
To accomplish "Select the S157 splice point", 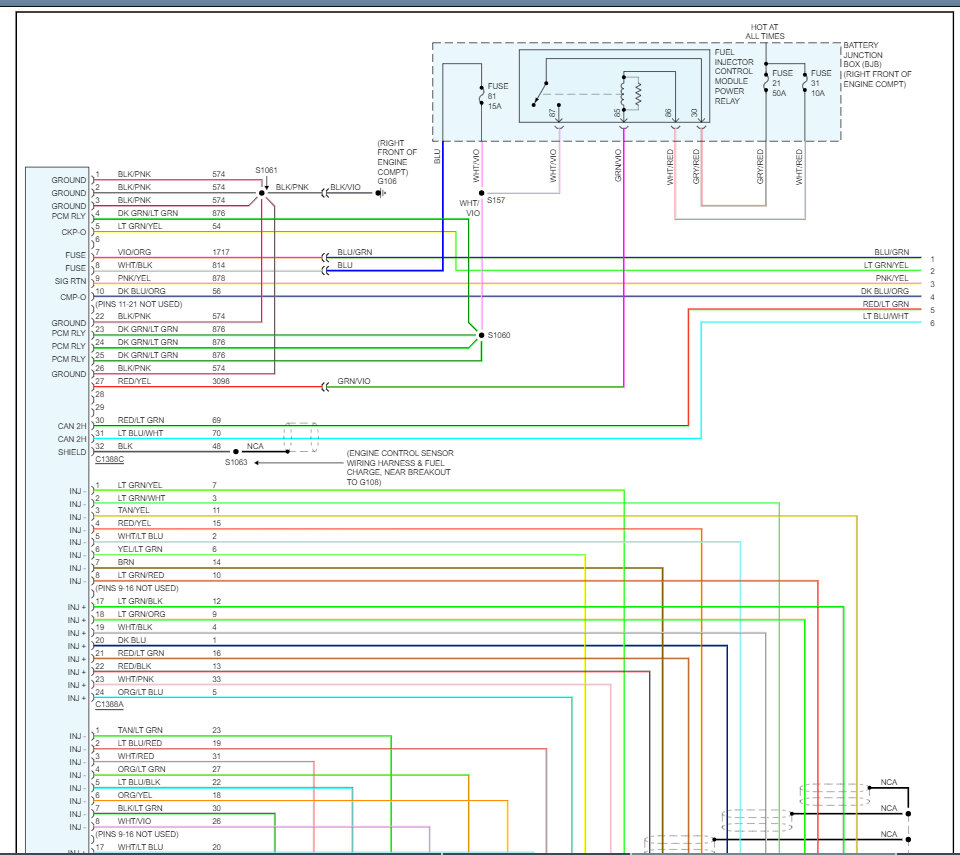I will click(481, 193).
